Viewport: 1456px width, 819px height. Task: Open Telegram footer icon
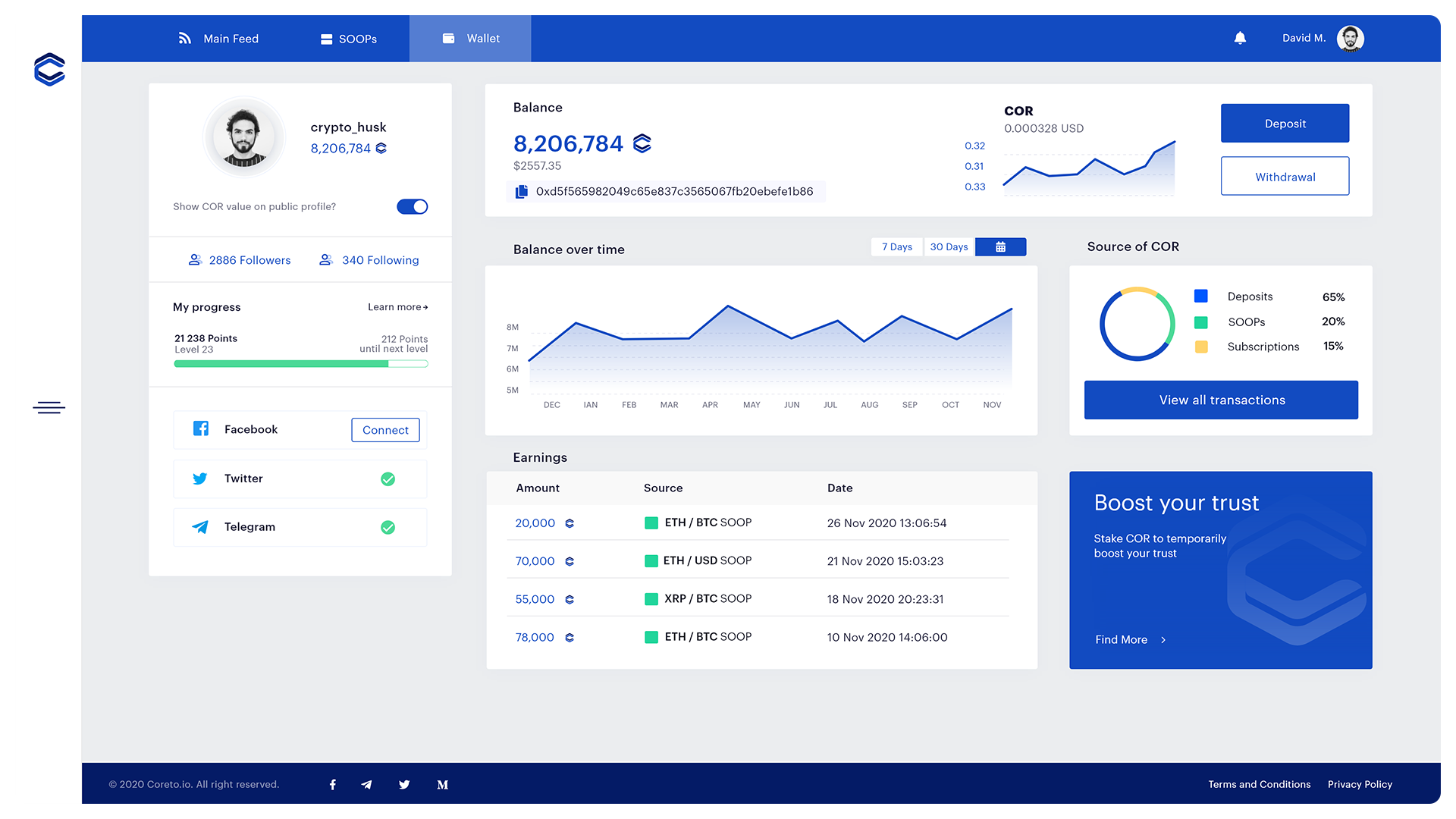pyautogui.click(x=366, y=785)
